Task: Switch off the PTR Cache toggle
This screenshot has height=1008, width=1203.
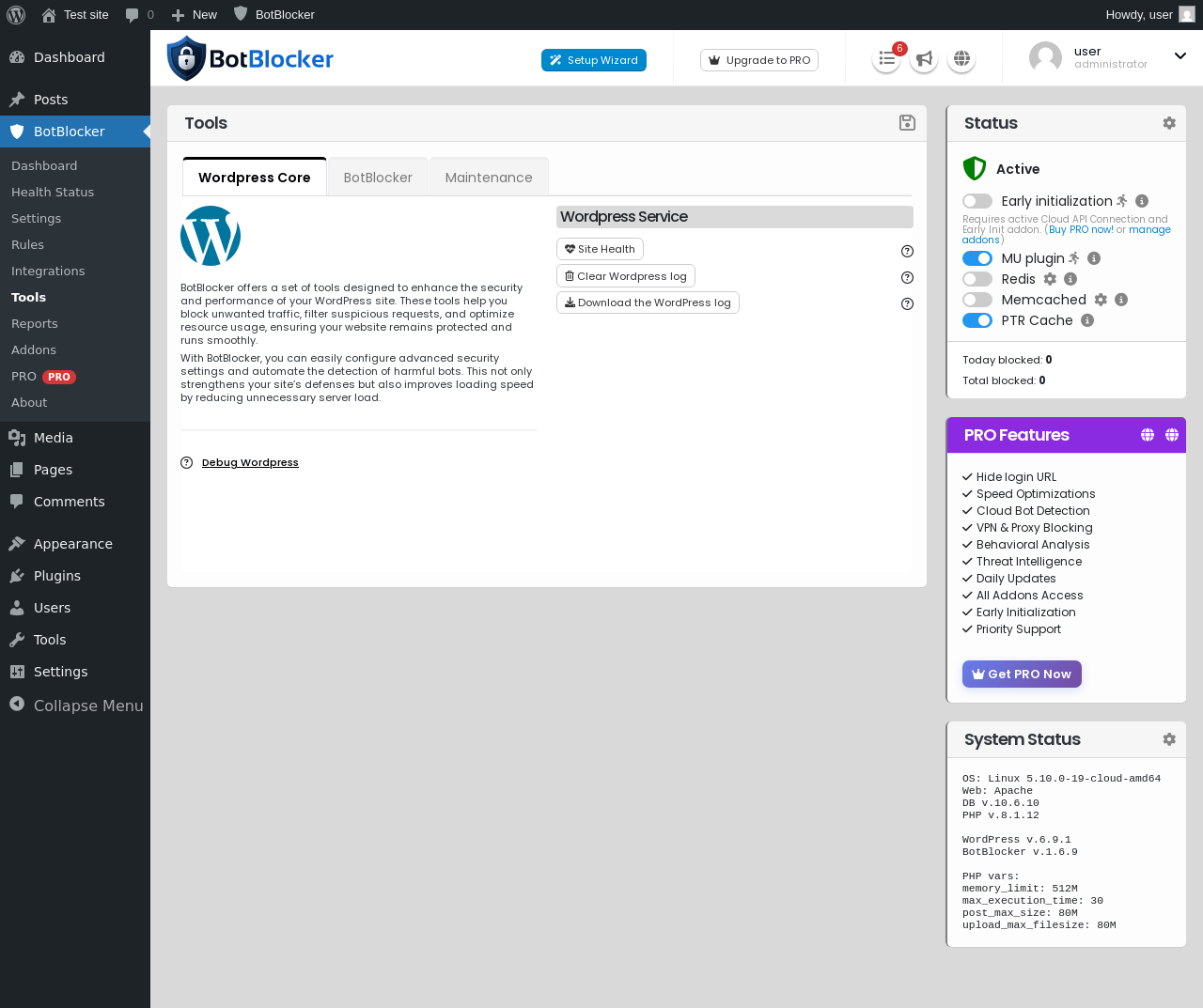Action: point(977,320)
